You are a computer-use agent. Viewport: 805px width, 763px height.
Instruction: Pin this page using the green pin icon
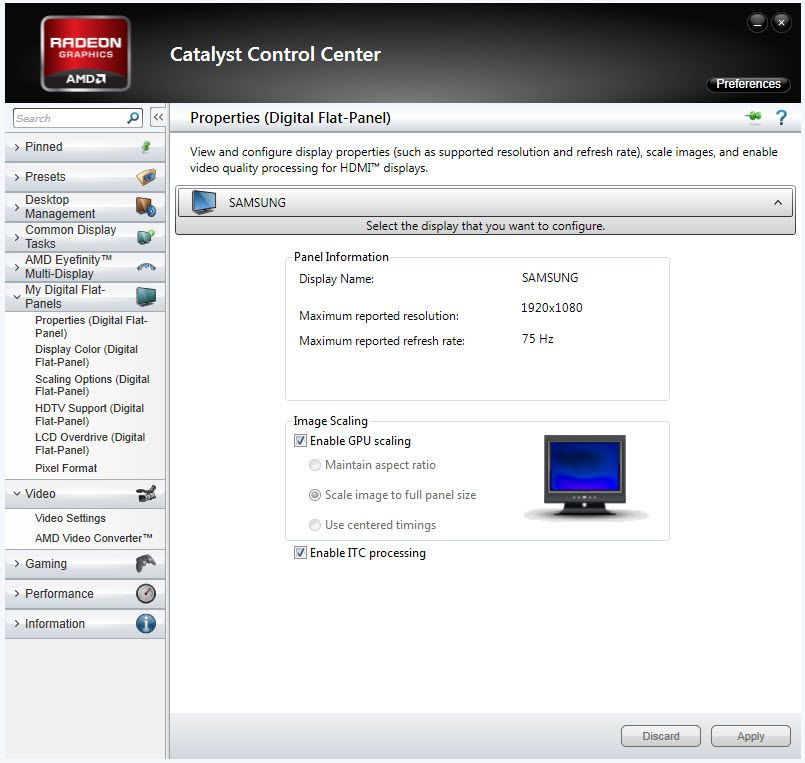click(x=754, y=117)
